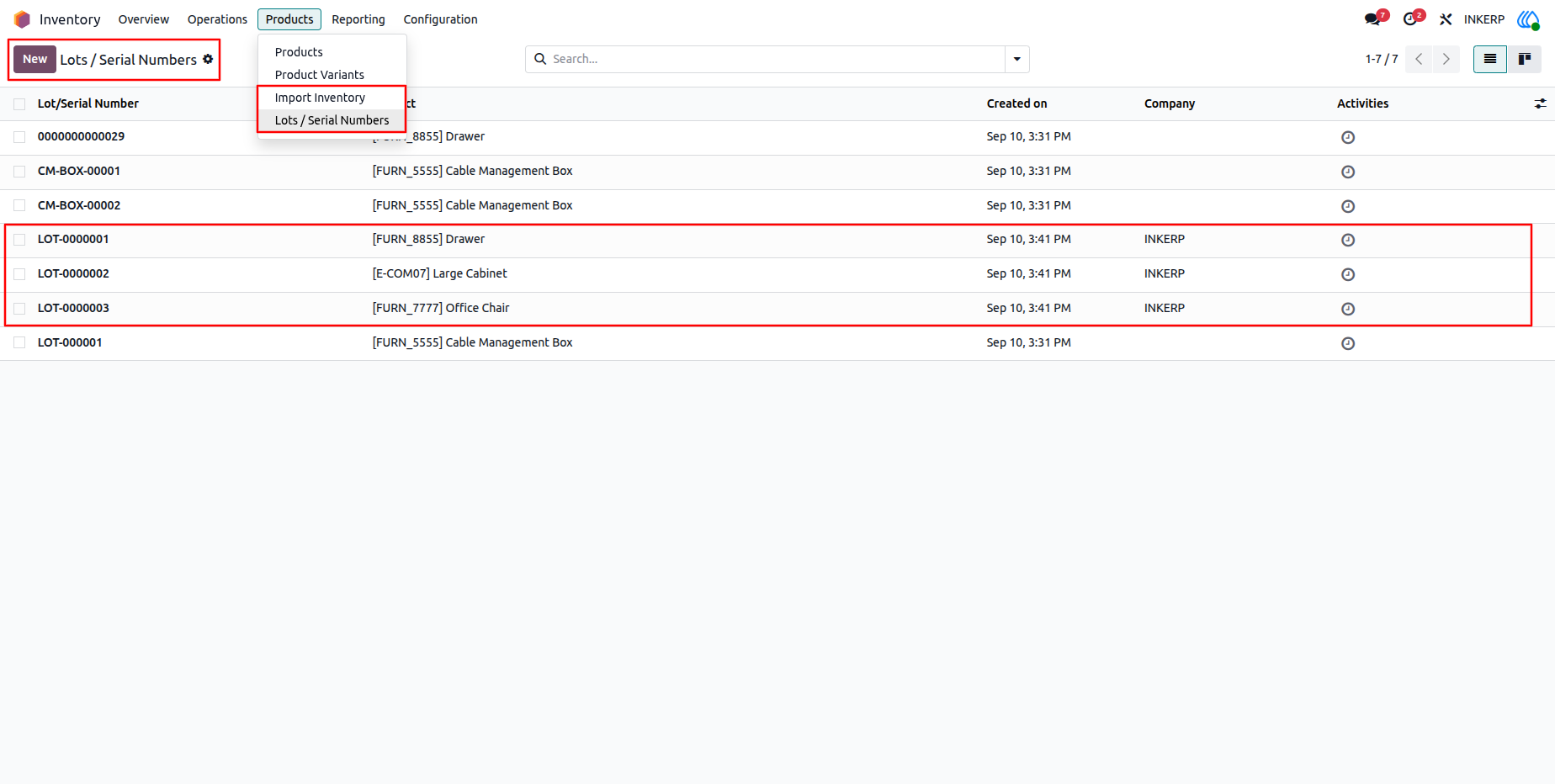The height and width of the screenshot is (784, 1555).
Task: Open the gear settings next to Lots / Serial Numbers
Action: [x=208, y=59]
